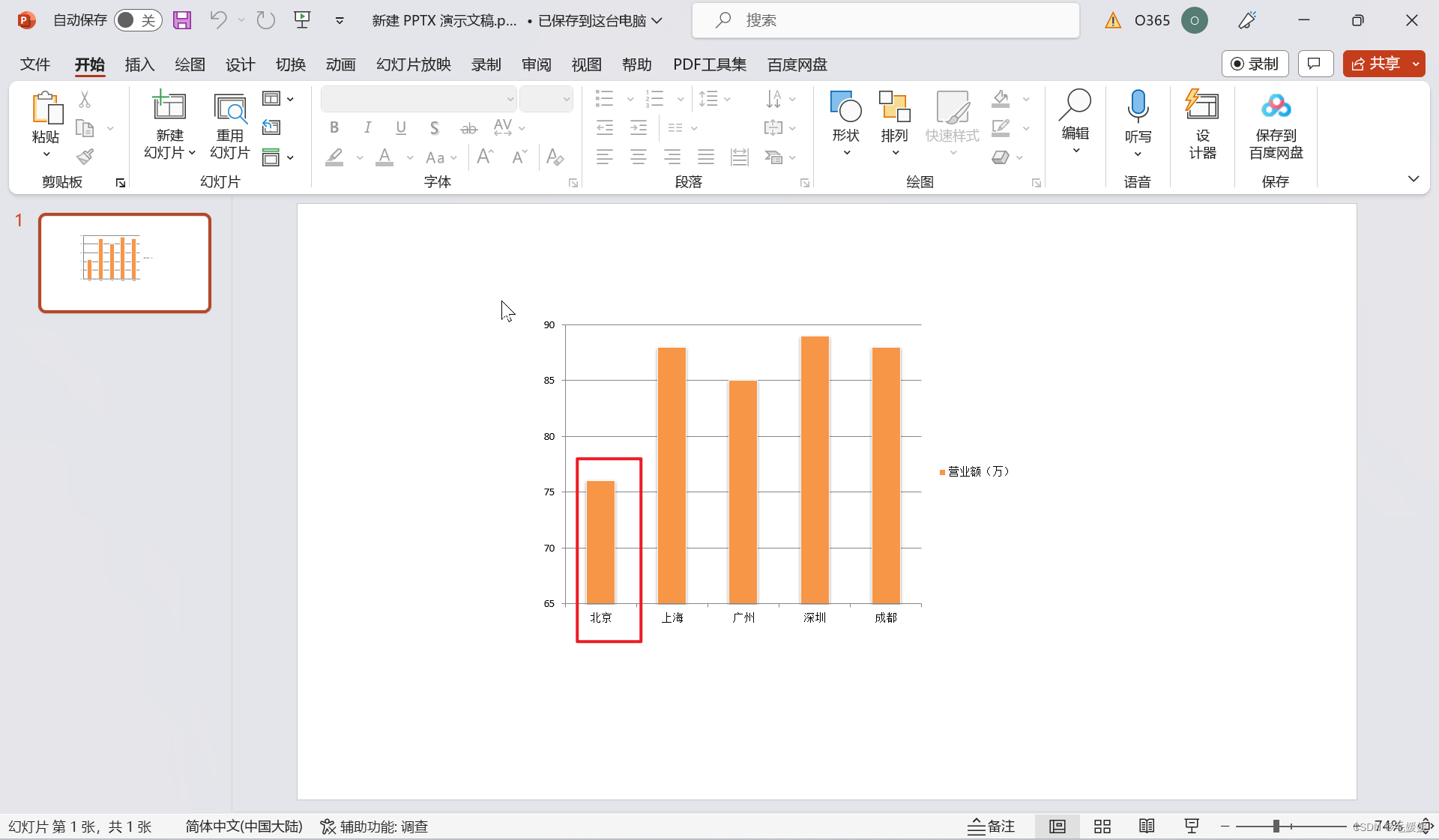Open the Designer icon
The height and width of the screenshot is (840, 1439).
1202,106
